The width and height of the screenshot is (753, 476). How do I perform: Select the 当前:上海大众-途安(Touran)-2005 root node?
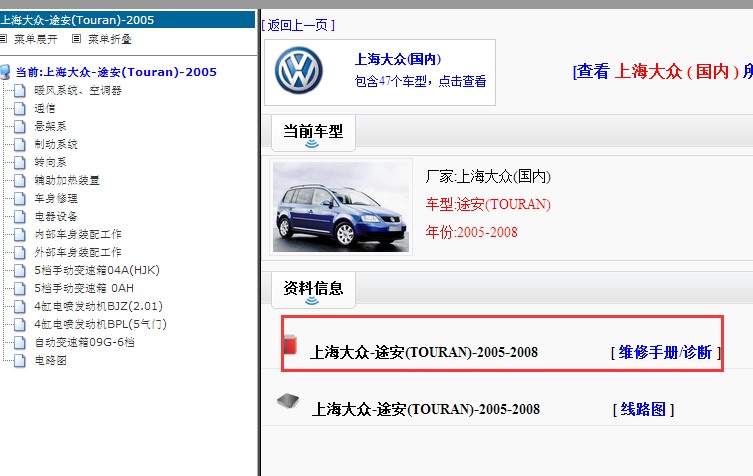[x=116, y=72]
